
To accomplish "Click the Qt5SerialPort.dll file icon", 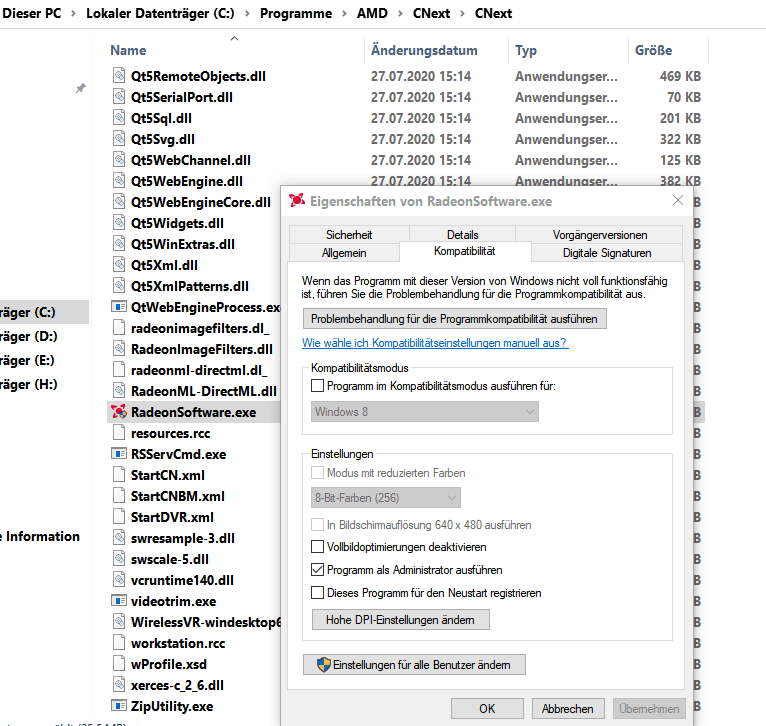I will point(119,97).
